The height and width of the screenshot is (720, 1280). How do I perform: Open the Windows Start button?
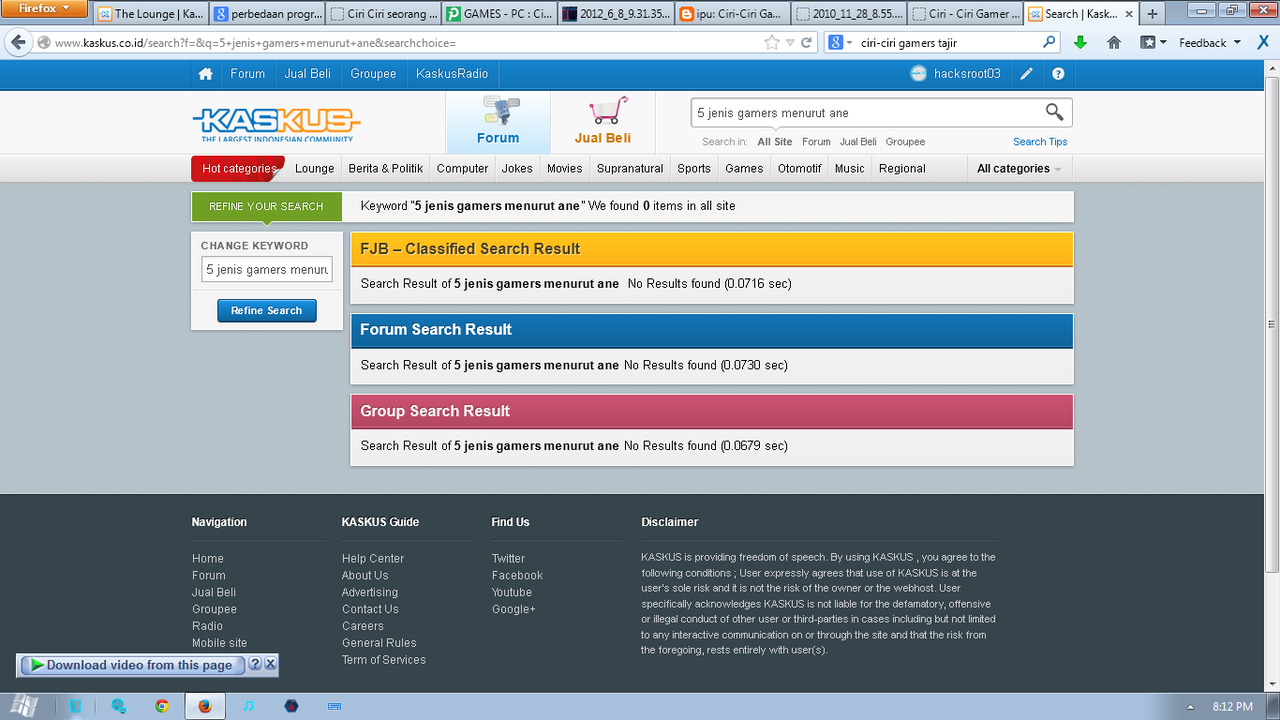(24, 706)
